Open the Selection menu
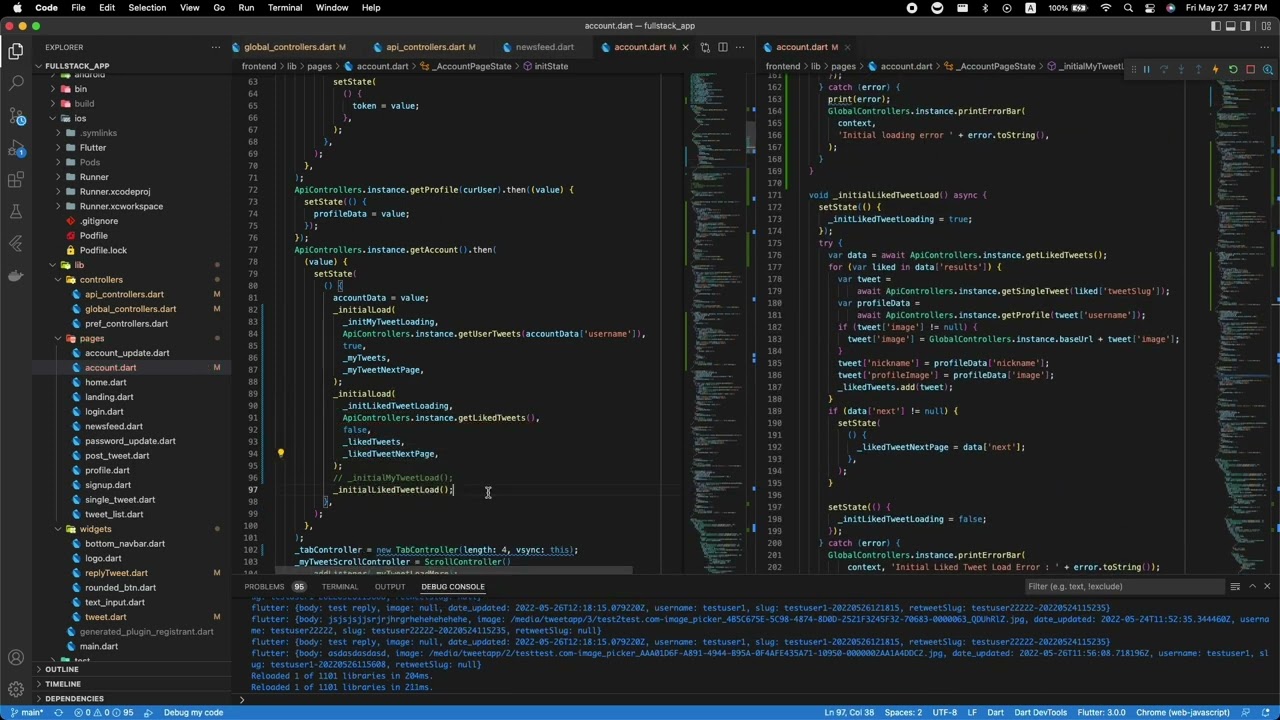Screen dimensions: 1280x720 pos(147,8)
